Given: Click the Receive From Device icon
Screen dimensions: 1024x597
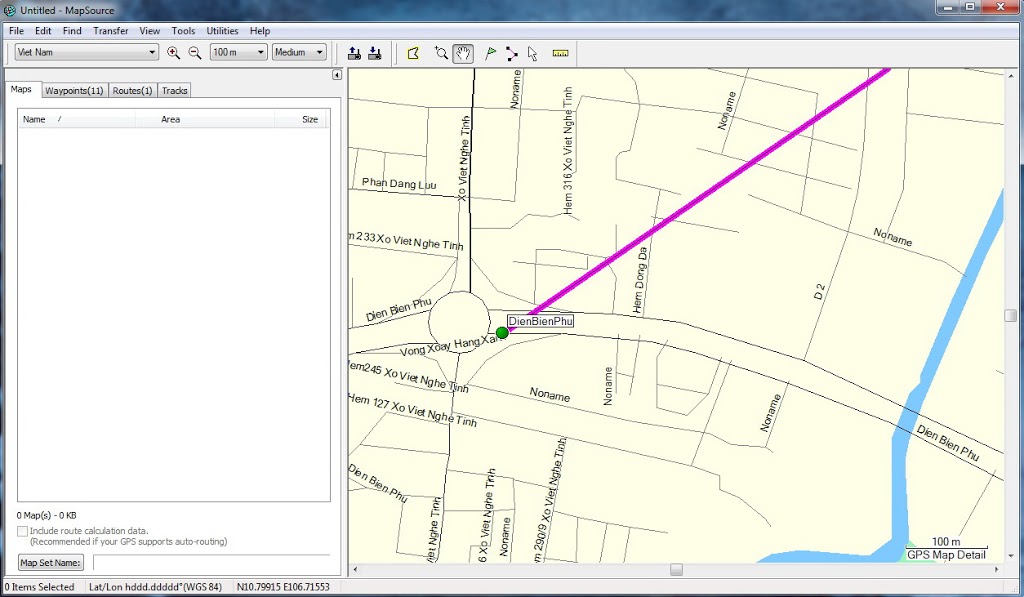Looking at the screenshot, I should pos(375,54).
